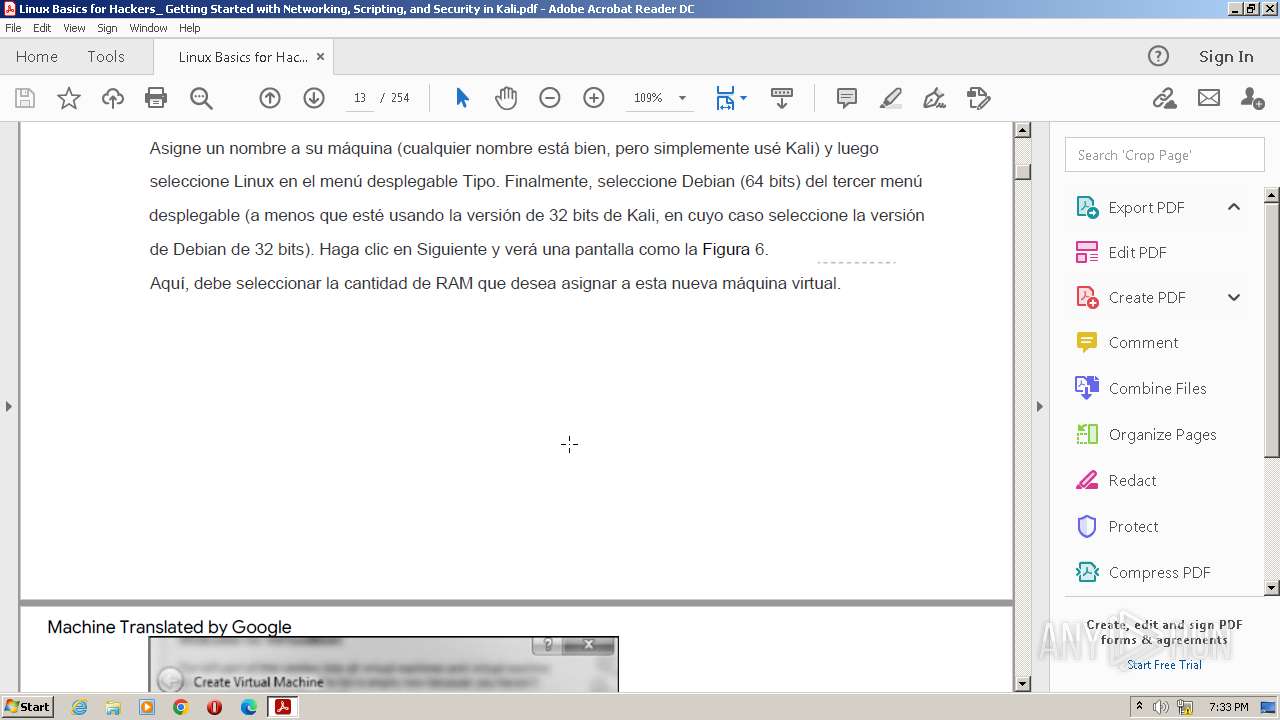Add the file to starred (bookmark star)
1280x720 pixels.
click(68, 98)
